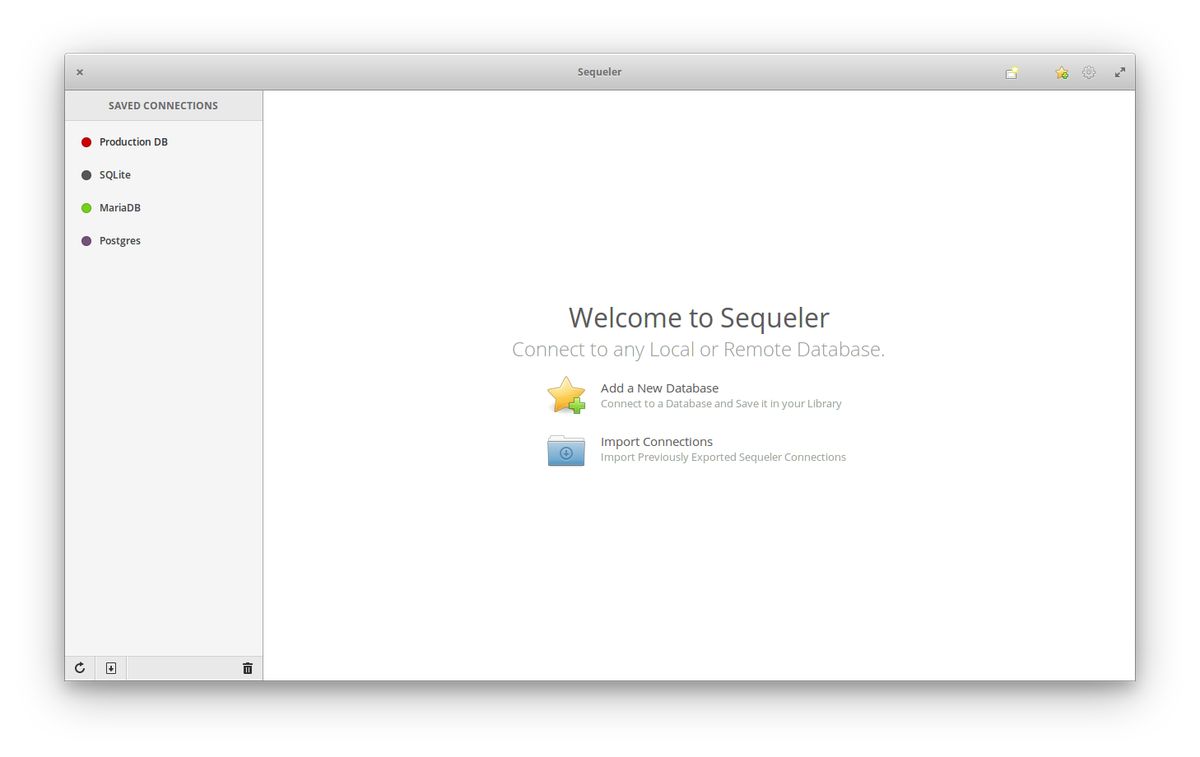Click the SAVED CONNECTIONS header
Image resolution: width=1200 pixels, height=757 pixels.
pos(163,105)
